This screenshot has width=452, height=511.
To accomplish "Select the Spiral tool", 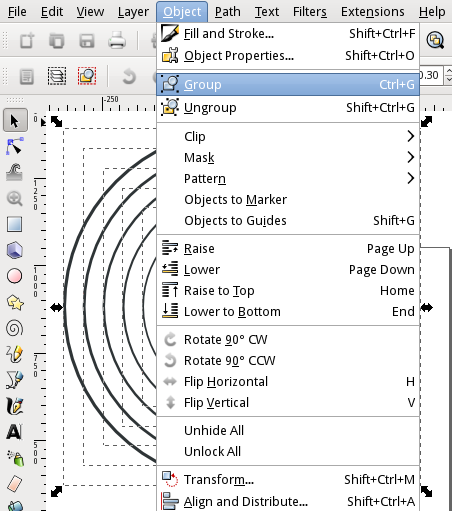I will click(x=15, y=328).
